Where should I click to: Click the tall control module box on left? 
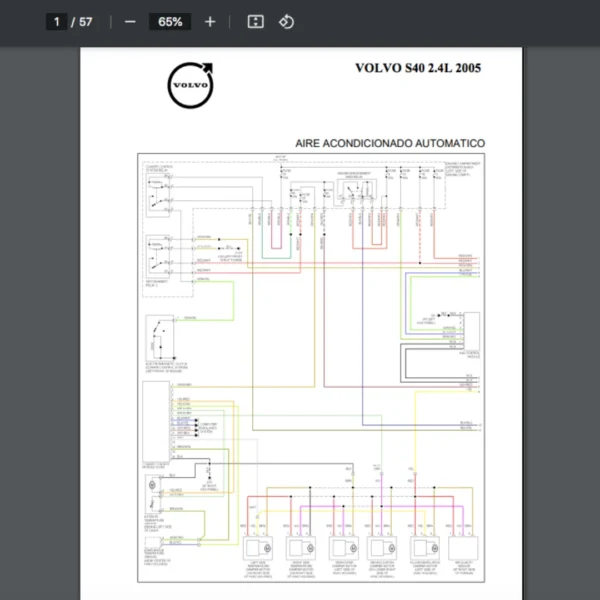coord(157,420)
